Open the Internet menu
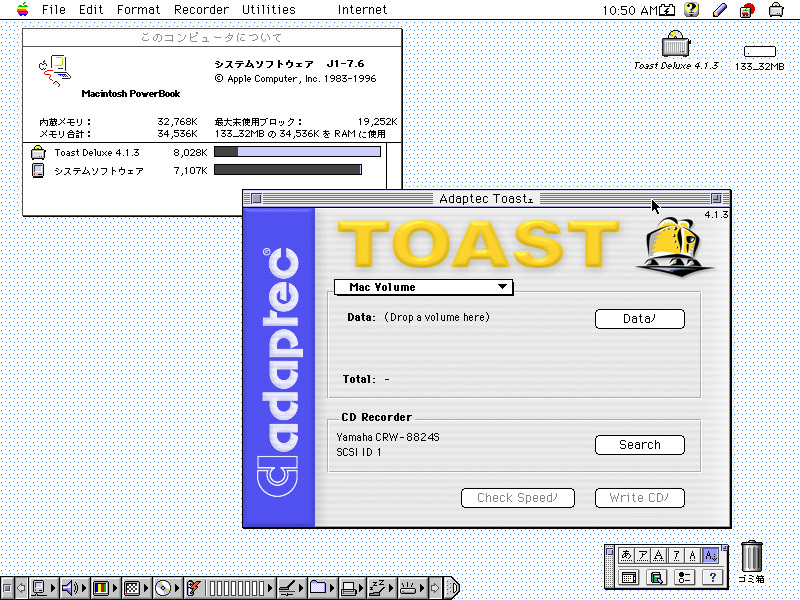 pyautogui.click(x=362, y=9)
